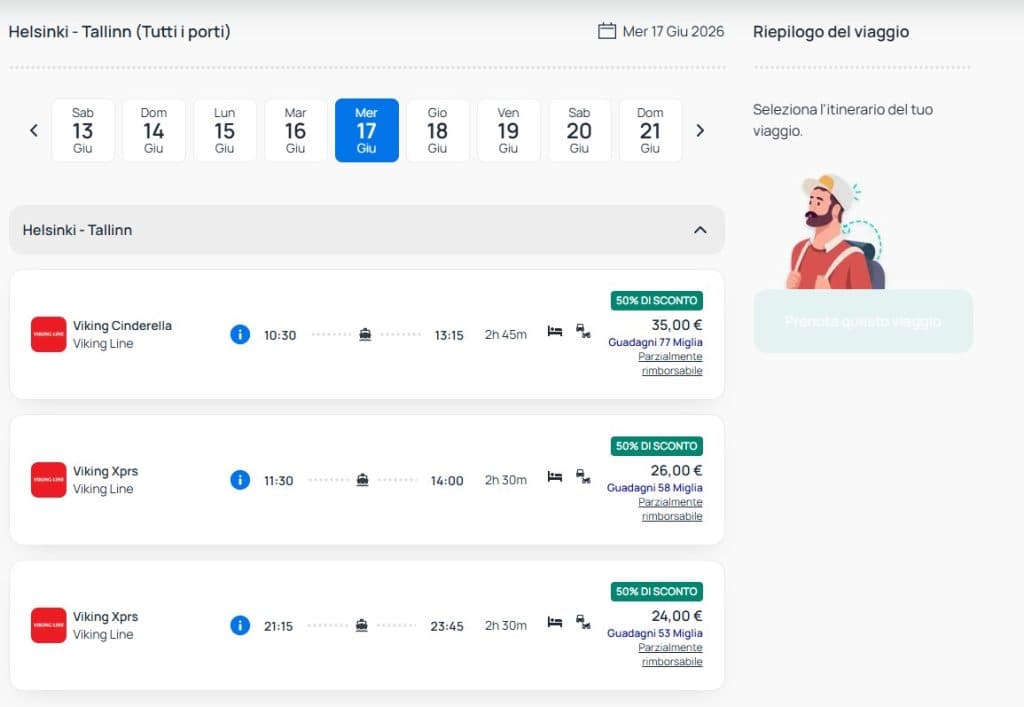Image resolution: width=1024 pixels, height=707 pixels.
Task: Open info icon for the 21:15 Viking Xprs sailing
Action: (240, 625)
